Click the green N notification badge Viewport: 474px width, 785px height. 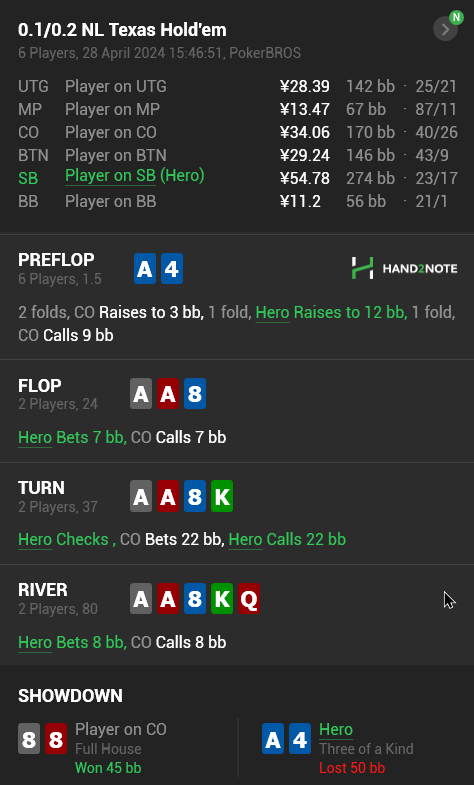click(x=456, y=17)
